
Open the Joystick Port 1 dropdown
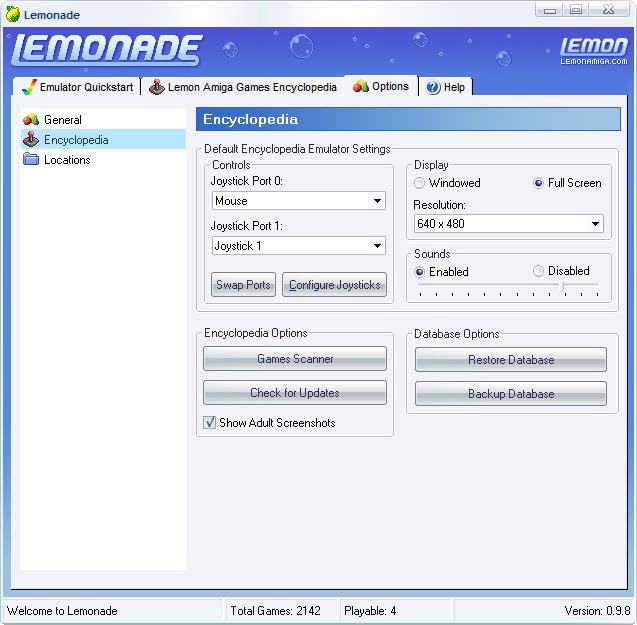tap(299, 245)
